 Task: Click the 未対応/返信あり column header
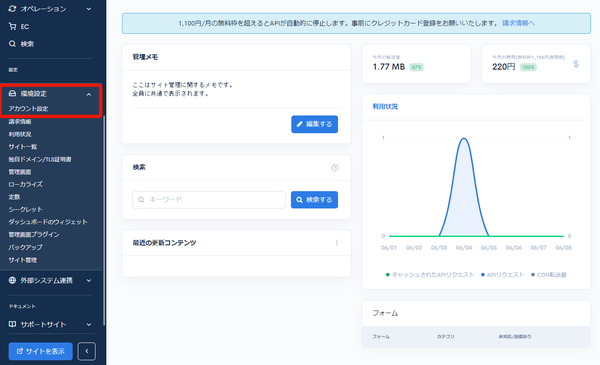[x=515, y=337]
